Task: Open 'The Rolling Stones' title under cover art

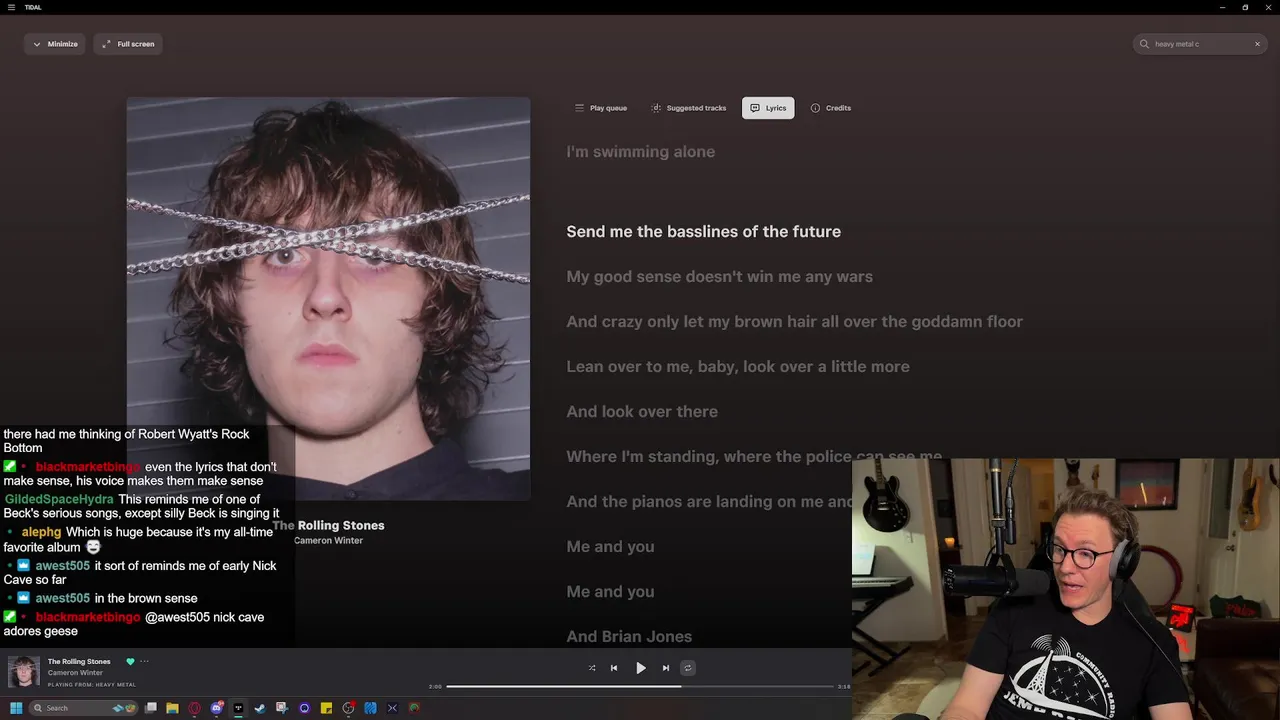Action: coord(328,525)
